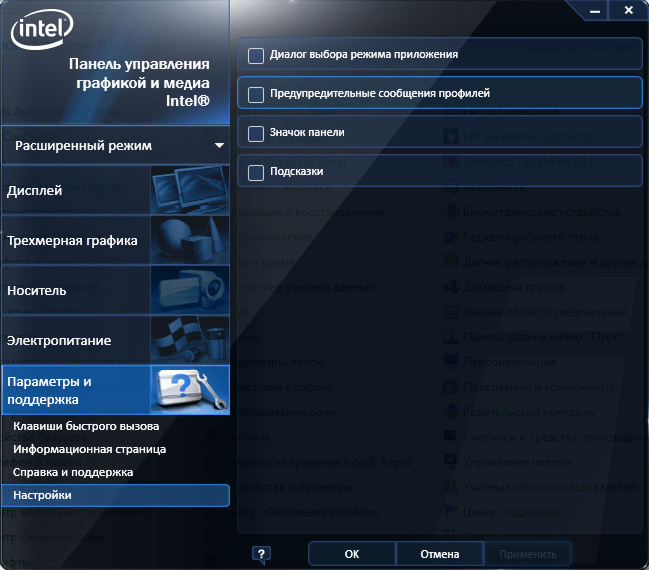Viewport: 649px width, 570px height.
Task: Enable the Подсказки checkbox
Action: [x=256, y=173]
